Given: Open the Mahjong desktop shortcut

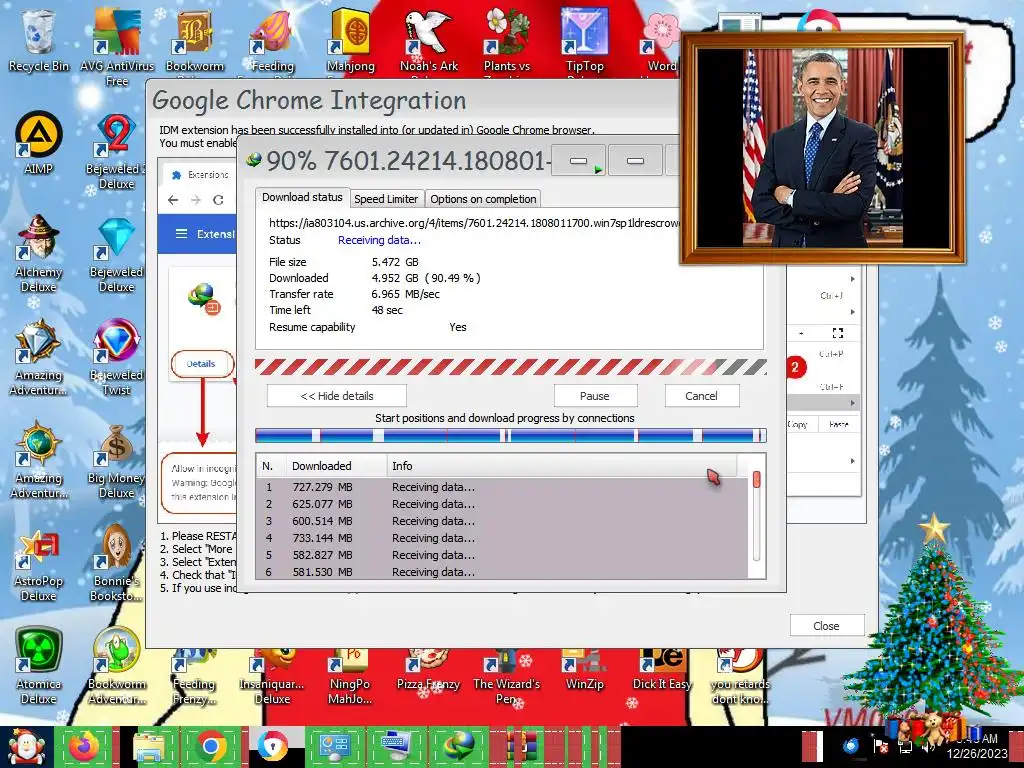Looking at the screenshot, I should [351, 39].
